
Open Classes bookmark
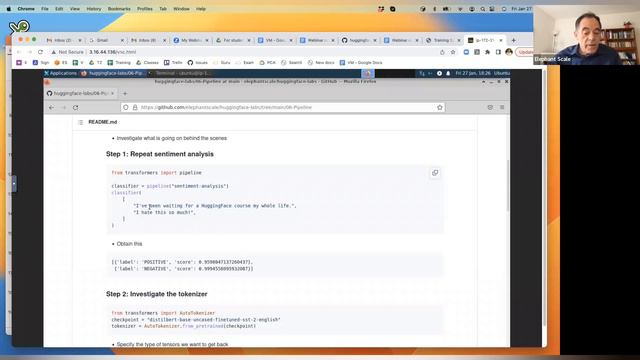click(147, 62)
